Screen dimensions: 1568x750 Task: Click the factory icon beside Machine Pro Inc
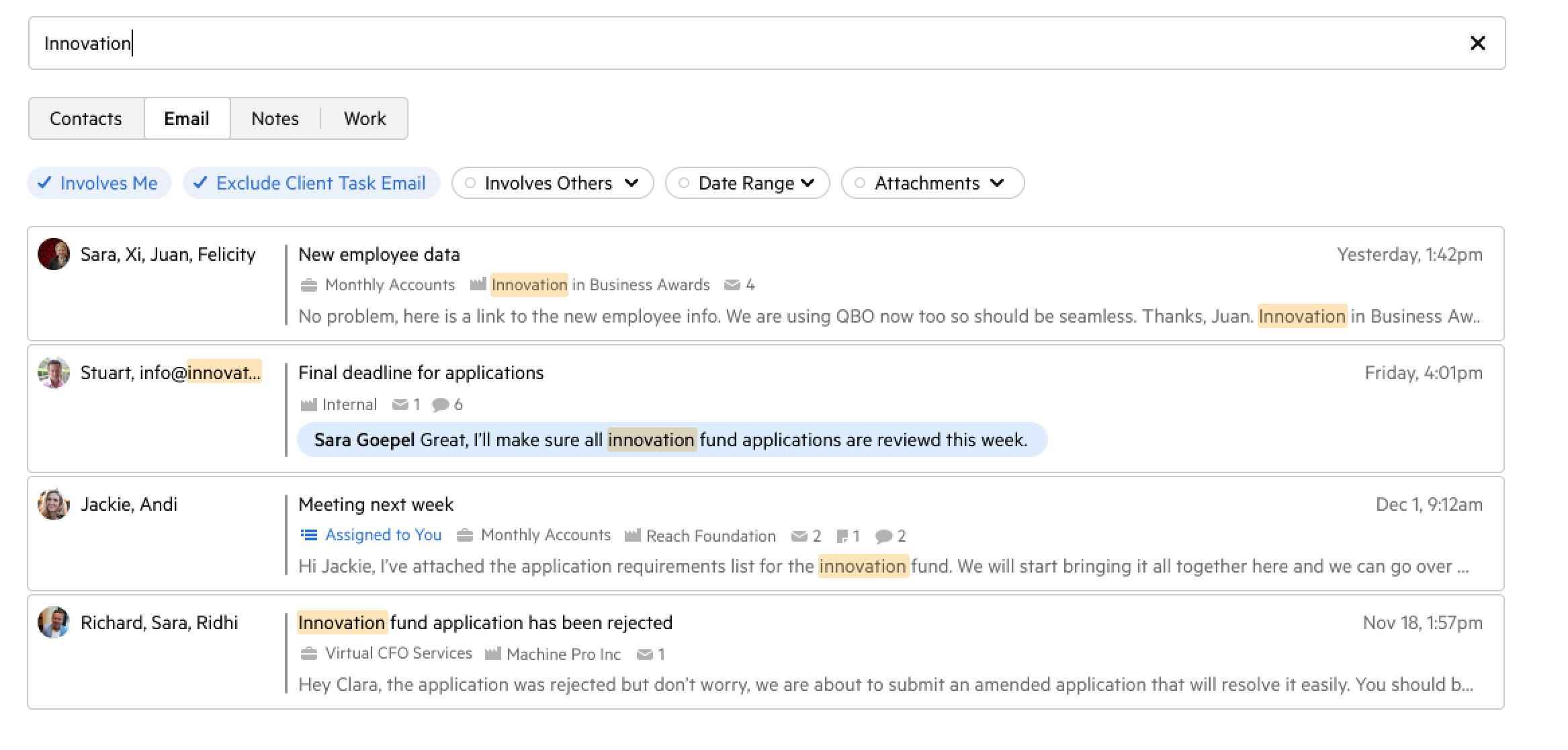[x=492, y=654]
